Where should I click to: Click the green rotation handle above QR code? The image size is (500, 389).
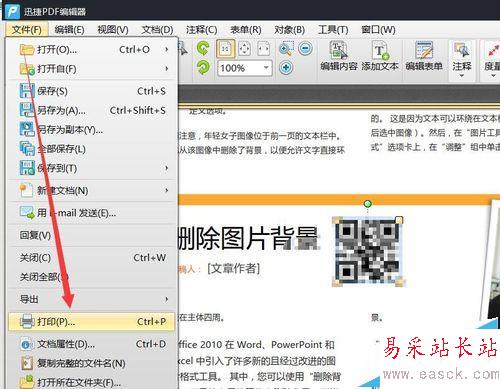point(367,203)
